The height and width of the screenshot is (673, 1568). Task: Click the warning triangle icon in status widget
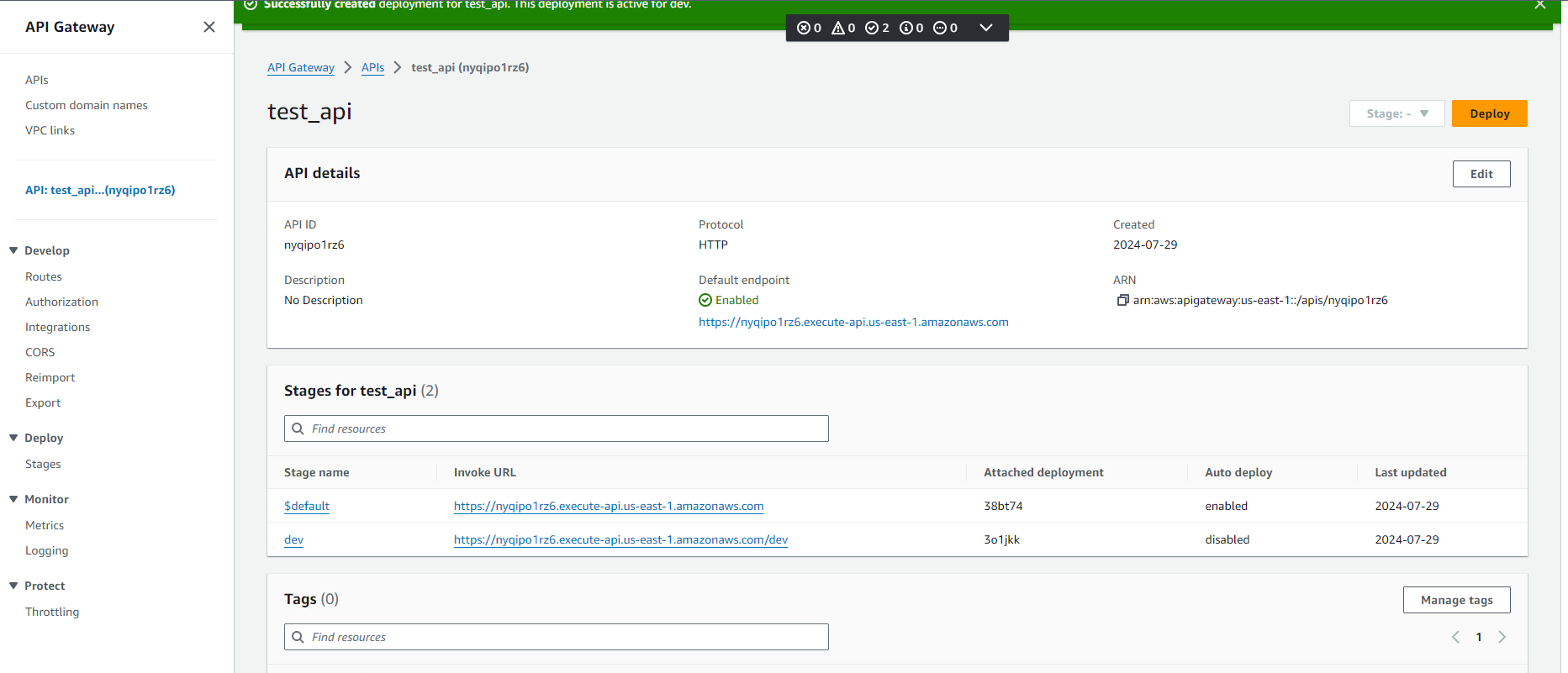tap(838, 28)
